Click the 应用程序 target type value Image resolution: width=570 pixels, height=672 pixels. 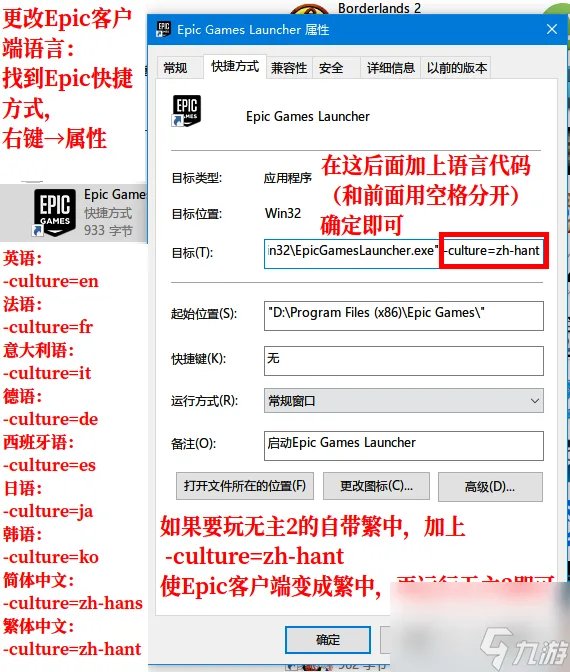coord(288,178)
